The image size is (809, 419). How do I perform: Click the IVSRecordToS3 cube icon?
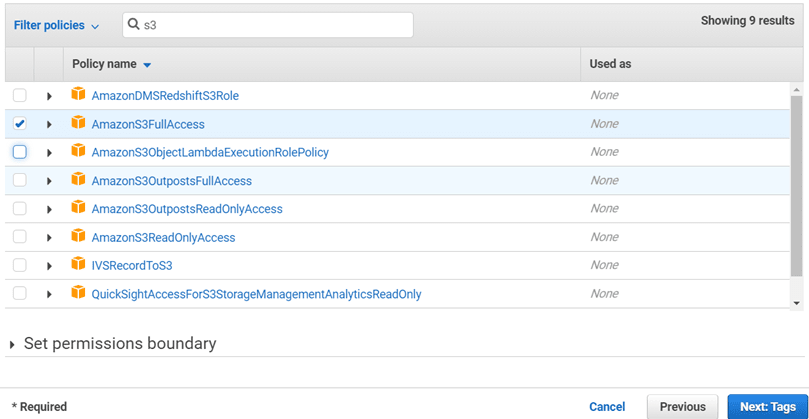pos(78,265)
